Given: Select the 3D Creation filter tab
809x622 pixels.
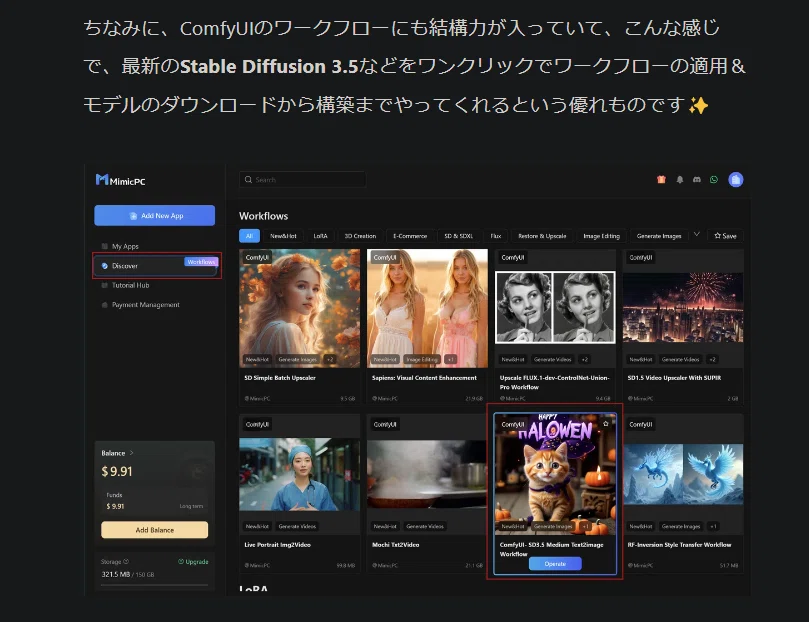Looking at the screenshot, I should click(360, 236).
